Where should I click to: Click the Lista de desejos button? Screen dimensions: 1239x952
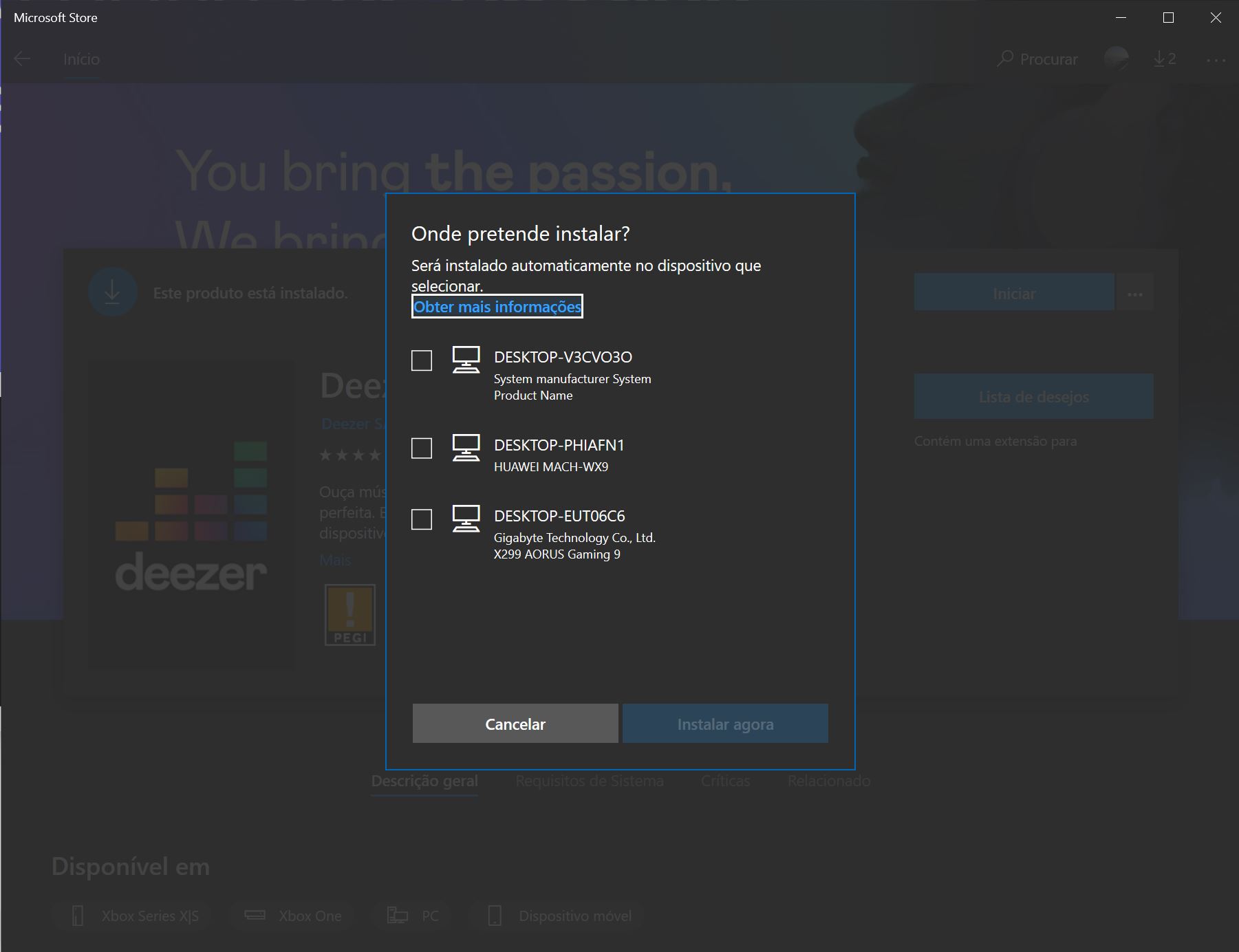pyautogui.click(x=1033, y=396)
